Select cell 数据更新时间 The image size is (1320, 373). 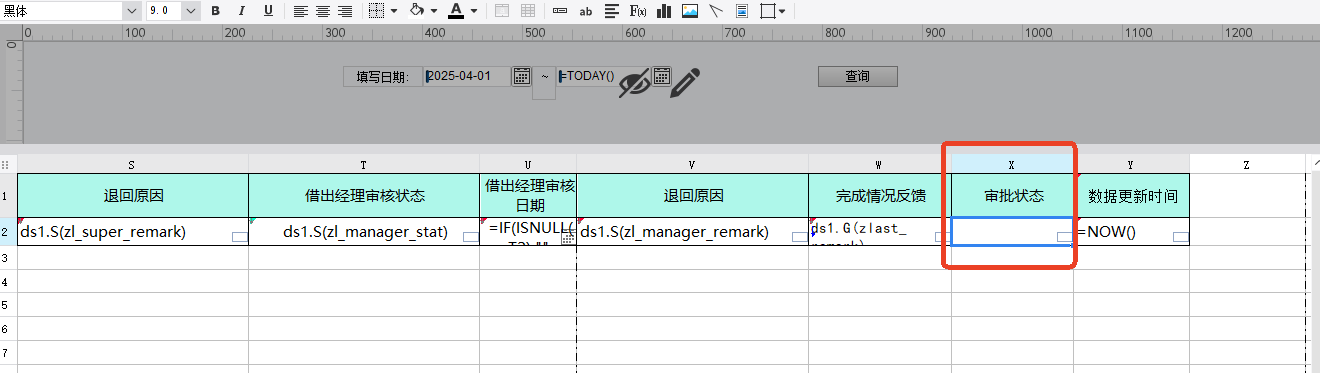1131,196
